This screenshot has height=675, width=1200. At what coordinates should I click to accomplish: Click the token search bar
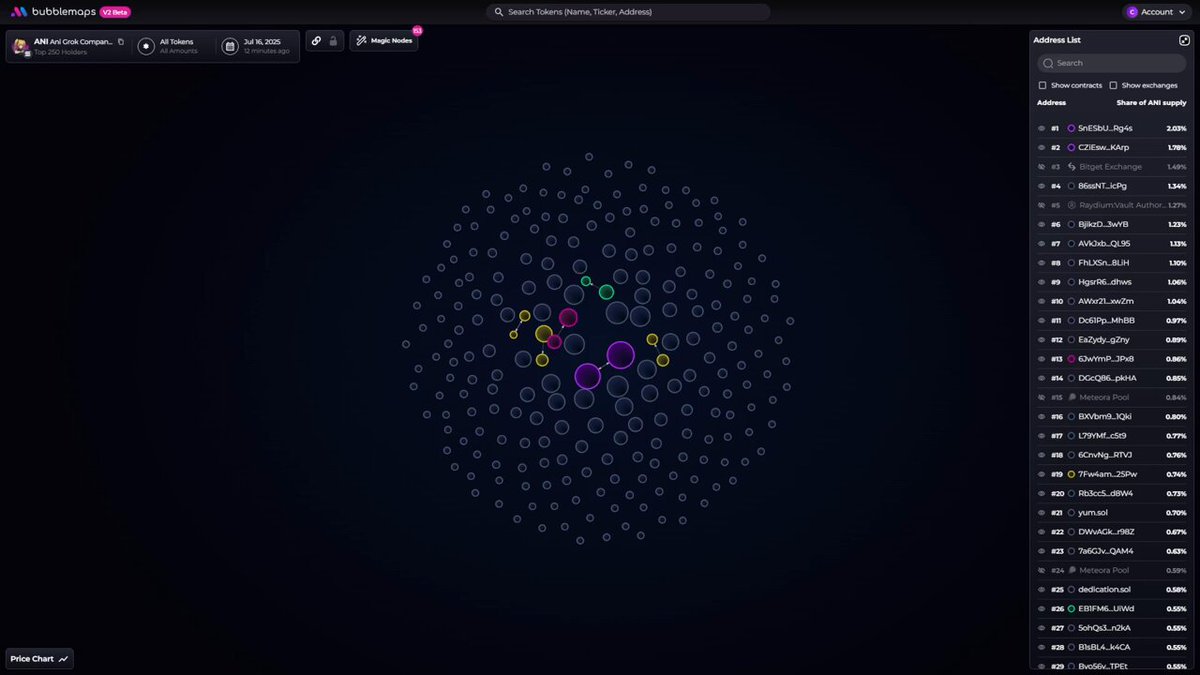point(628,12)
